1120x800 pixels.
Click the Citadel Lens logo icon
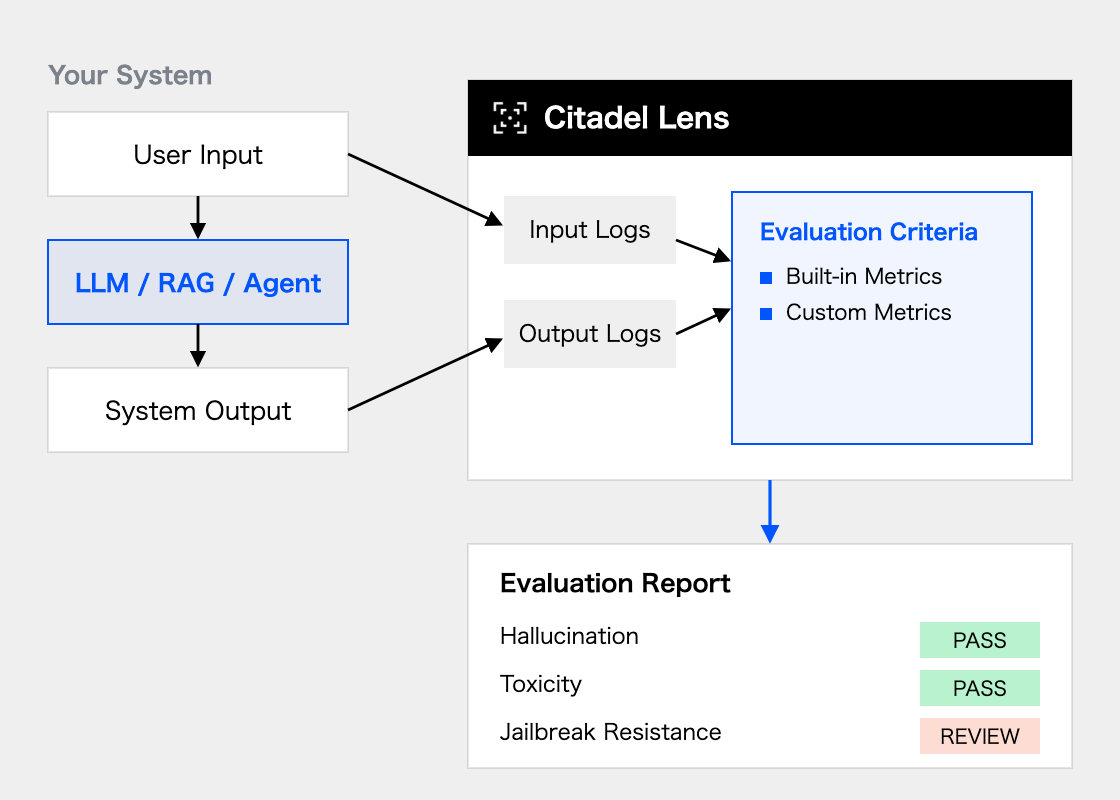tap(510, 118)
